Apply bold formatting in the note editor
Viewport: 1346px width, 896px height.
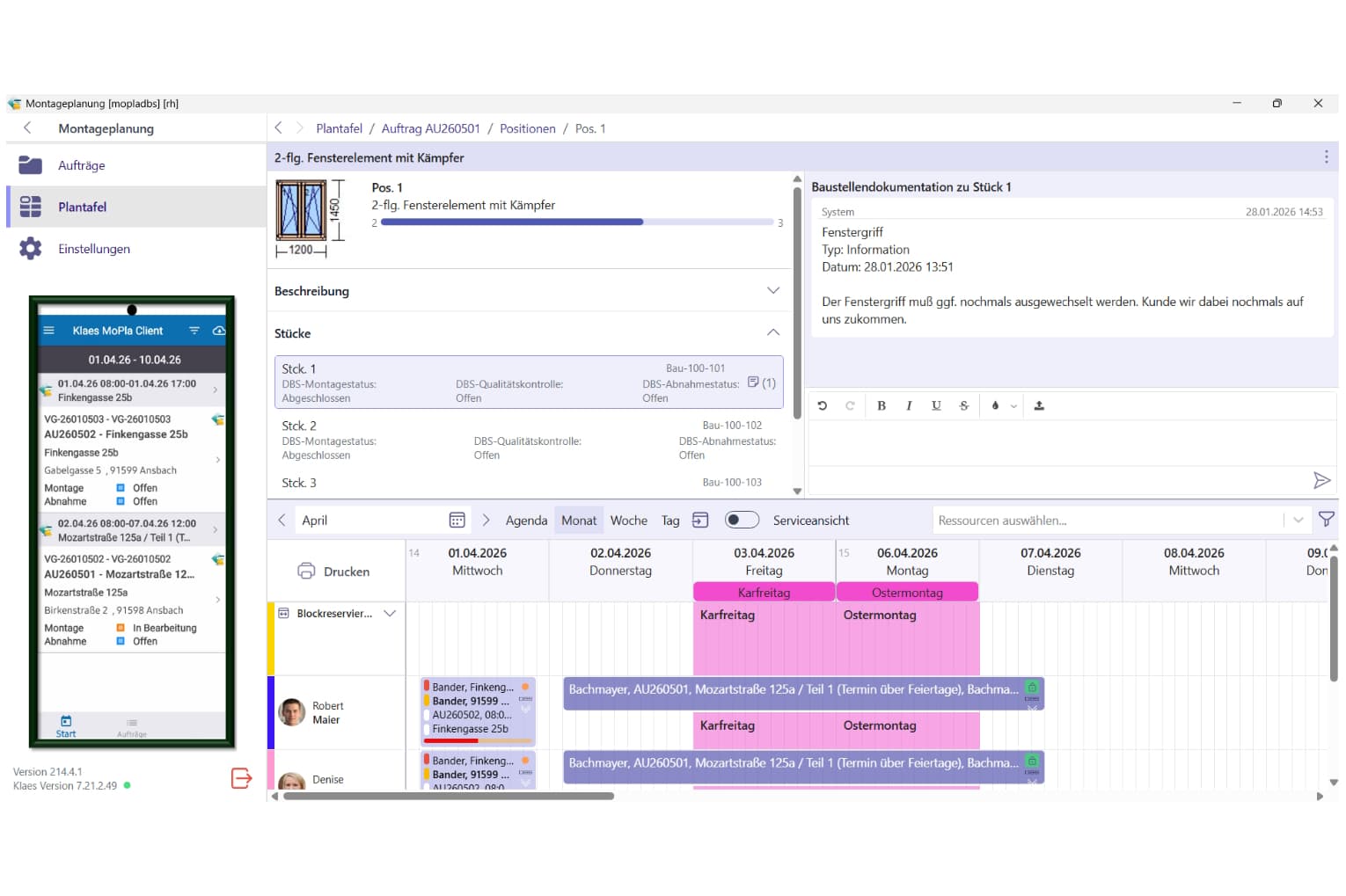pyautogui.click(x=881, y=406)
